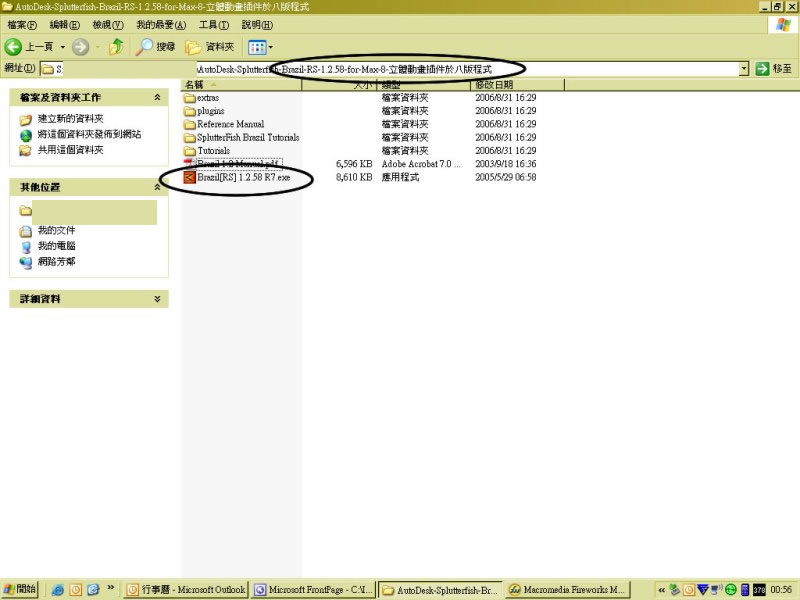Sort by Type column header
Image resolution: width=800 pixels, height=600 pixels.
[x=423, y=85]
